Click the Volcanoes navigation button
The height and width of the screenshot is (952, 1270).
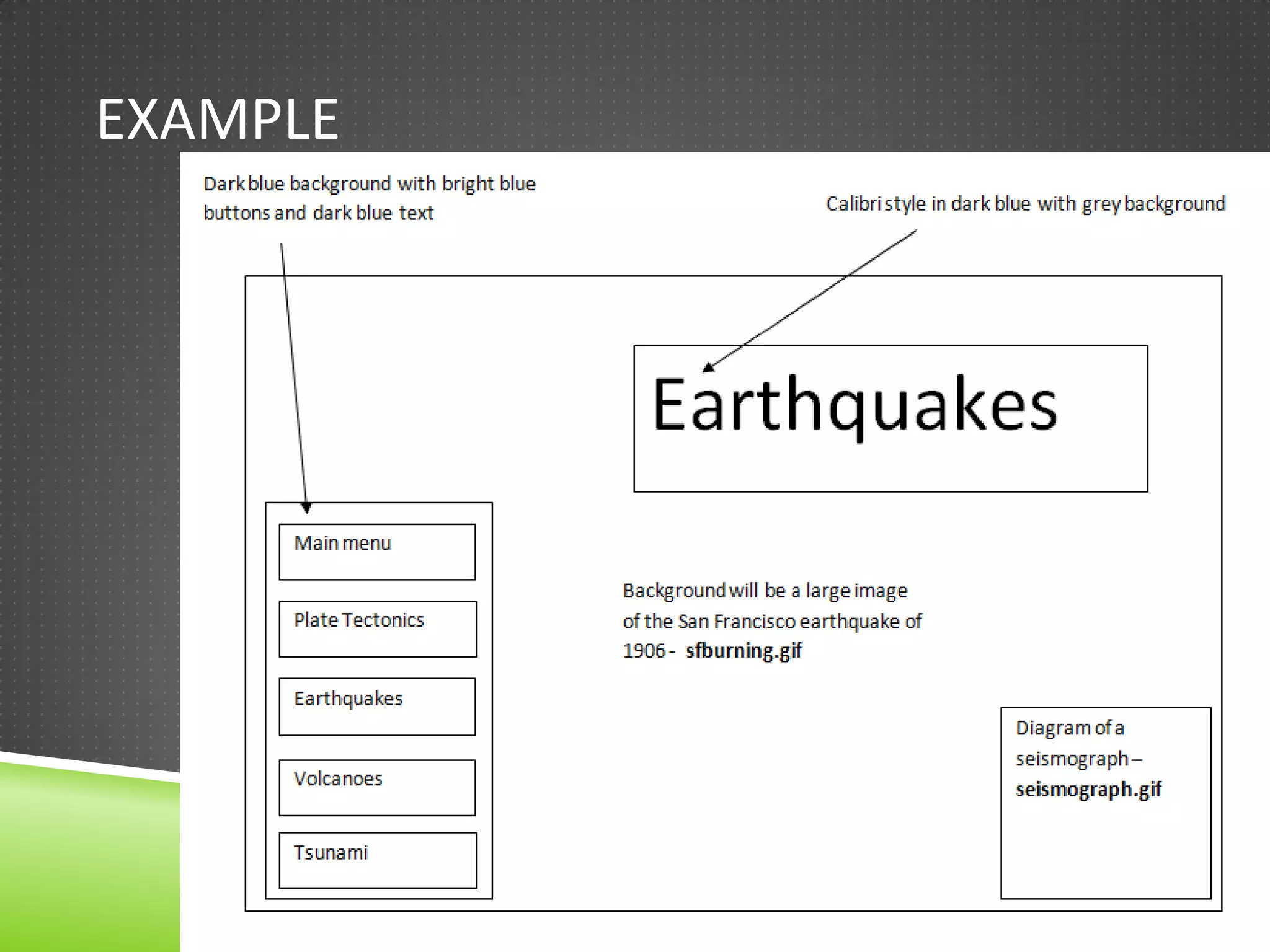click(x=377, y=787)
